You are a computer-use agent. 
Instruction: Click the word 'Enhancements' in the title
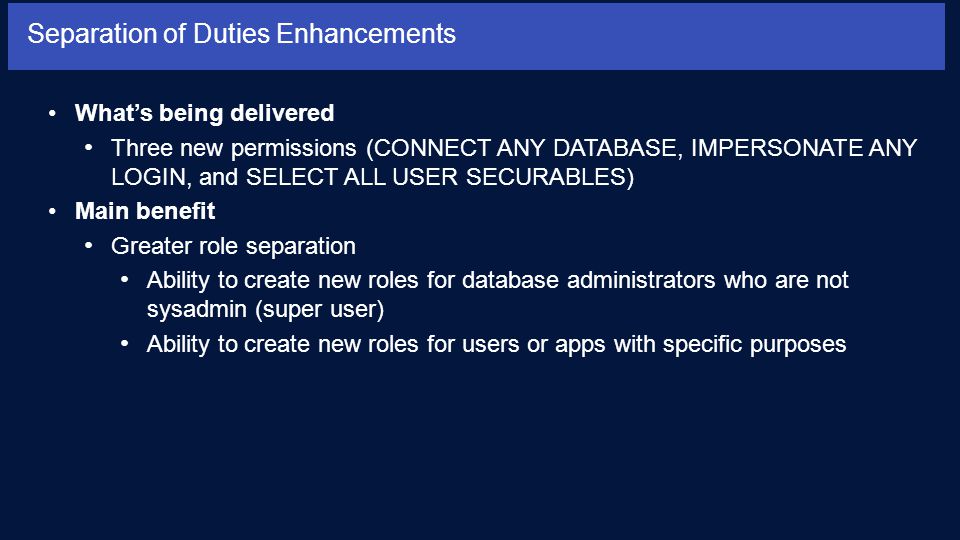pos(366,34)
